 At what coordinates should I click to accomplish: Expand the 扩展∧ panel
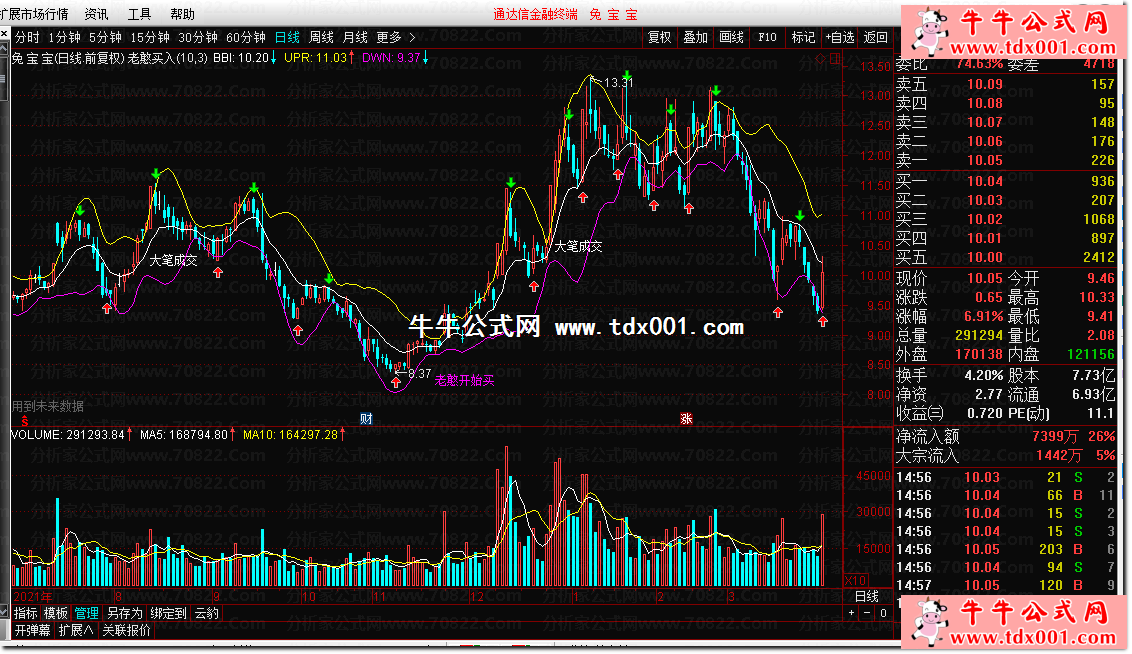75,630
